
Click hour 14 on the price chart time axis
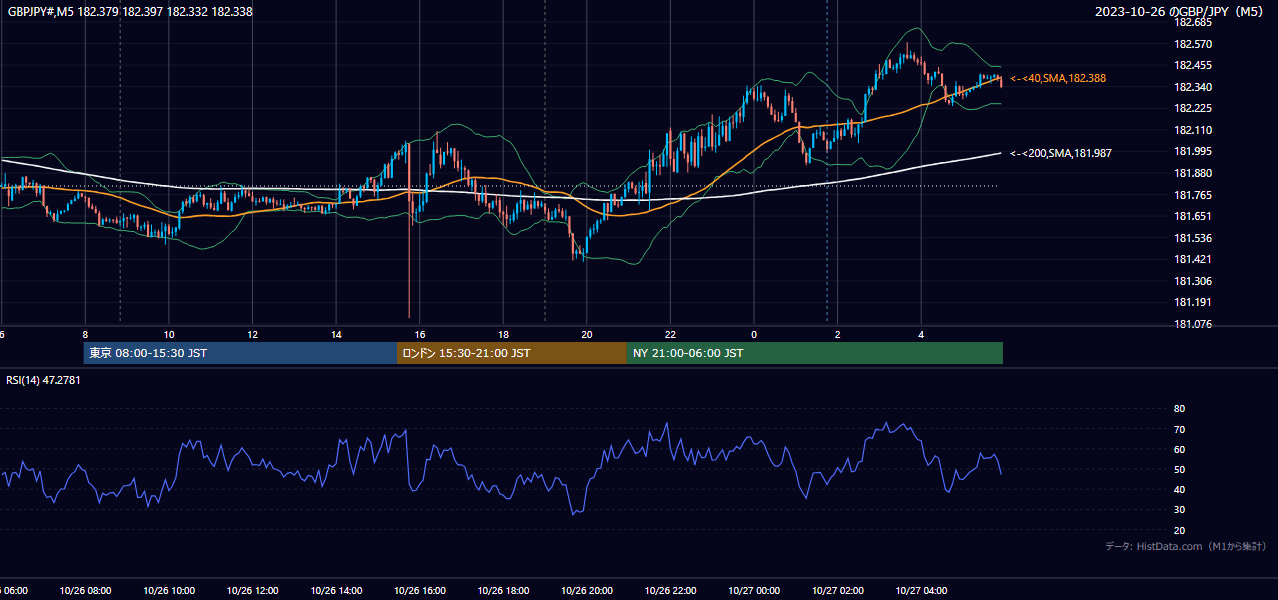pyautogui.click(x=336, y=335)
